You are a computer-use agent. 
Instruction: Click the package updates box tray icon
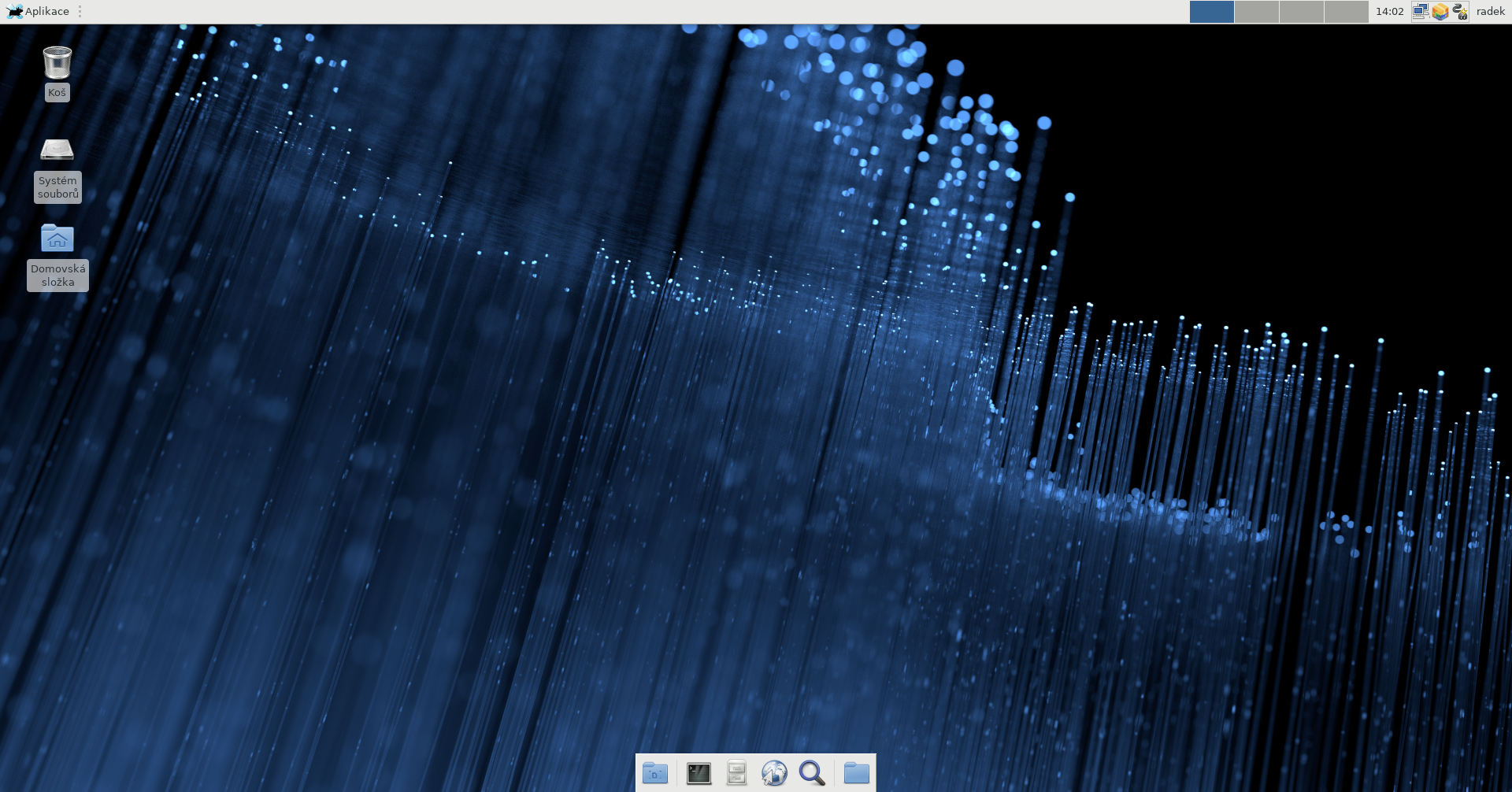click(1440, 12)
